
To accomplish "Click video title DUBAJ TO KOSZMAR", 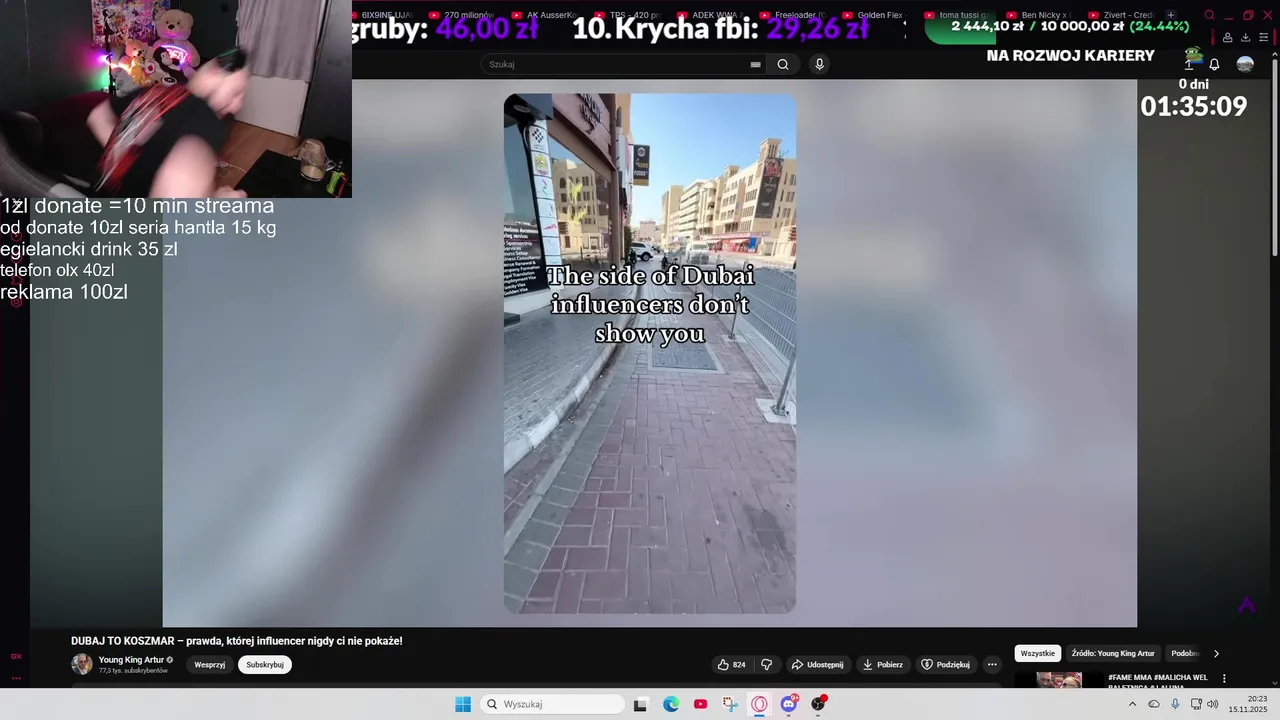I will [x=237, y=641].
